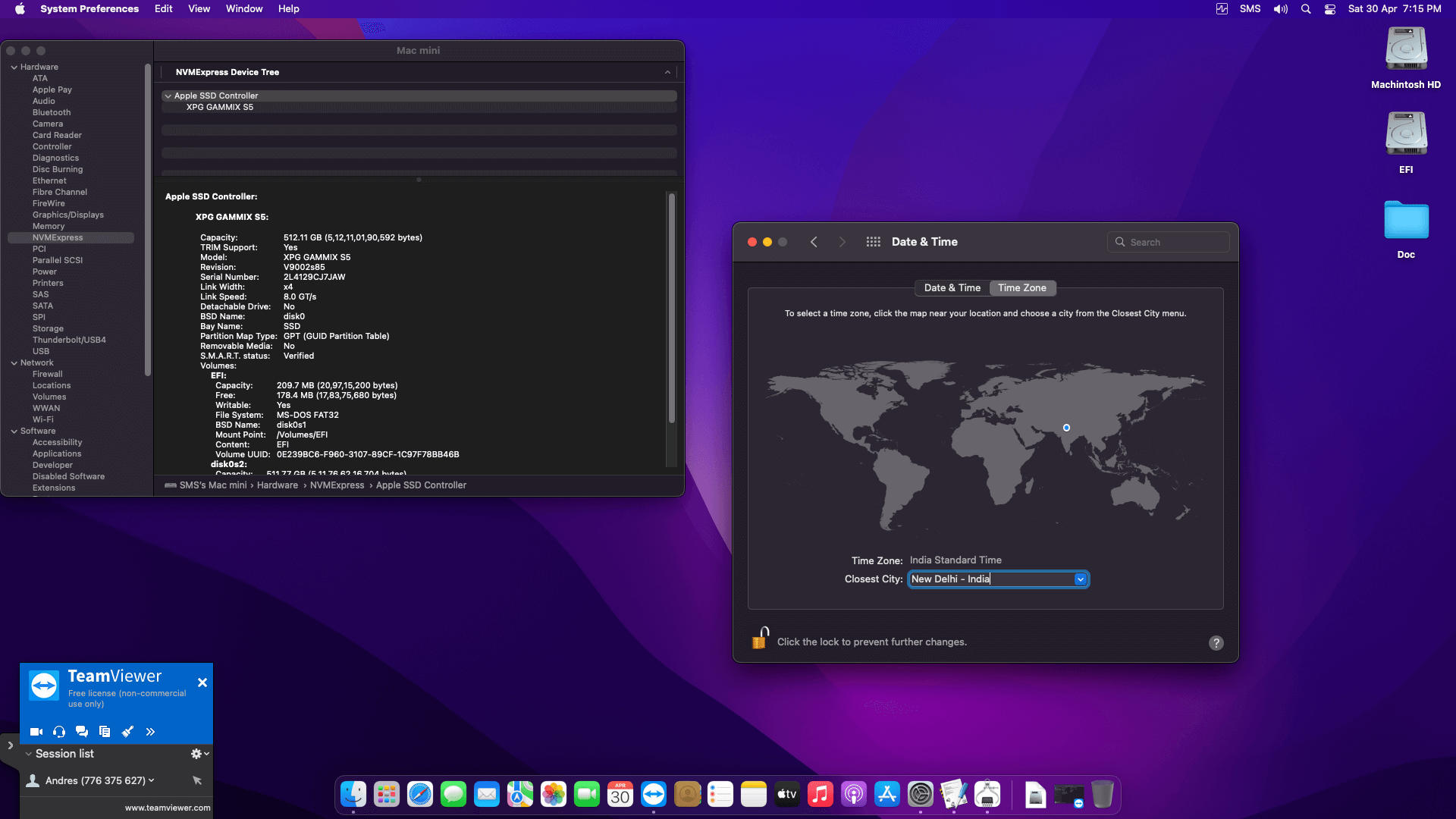Open Control Center in menu bar
This screenshot has height=819, width=1456.
(x=1330, y=9)
